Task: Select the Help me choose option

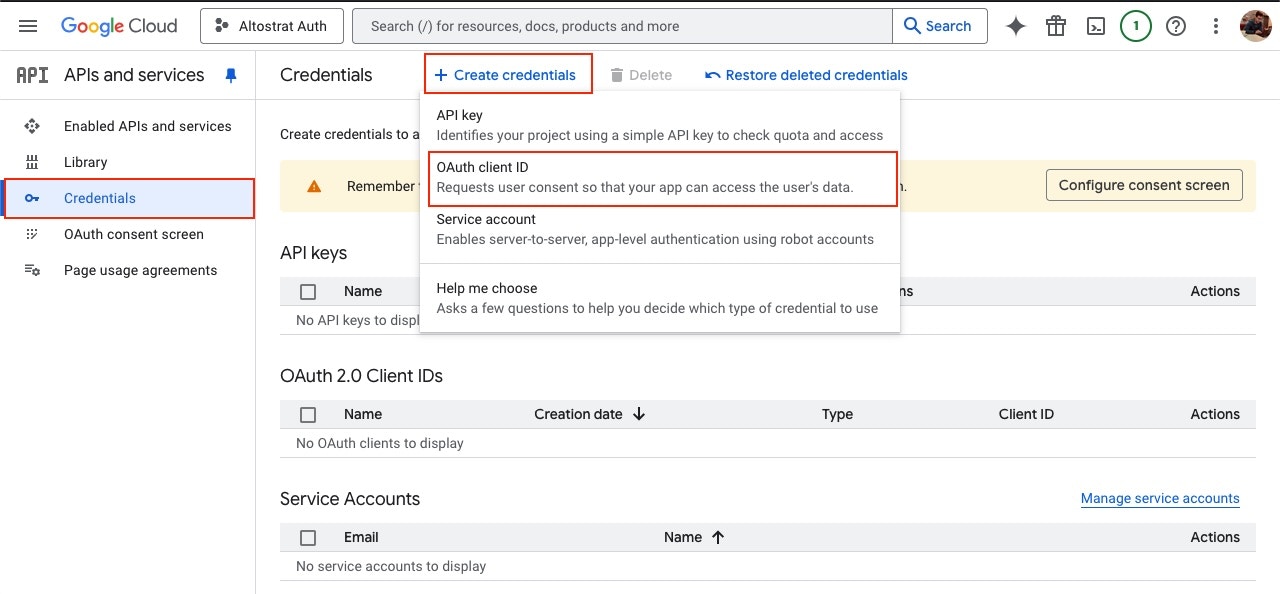Action: click(660, 298)
